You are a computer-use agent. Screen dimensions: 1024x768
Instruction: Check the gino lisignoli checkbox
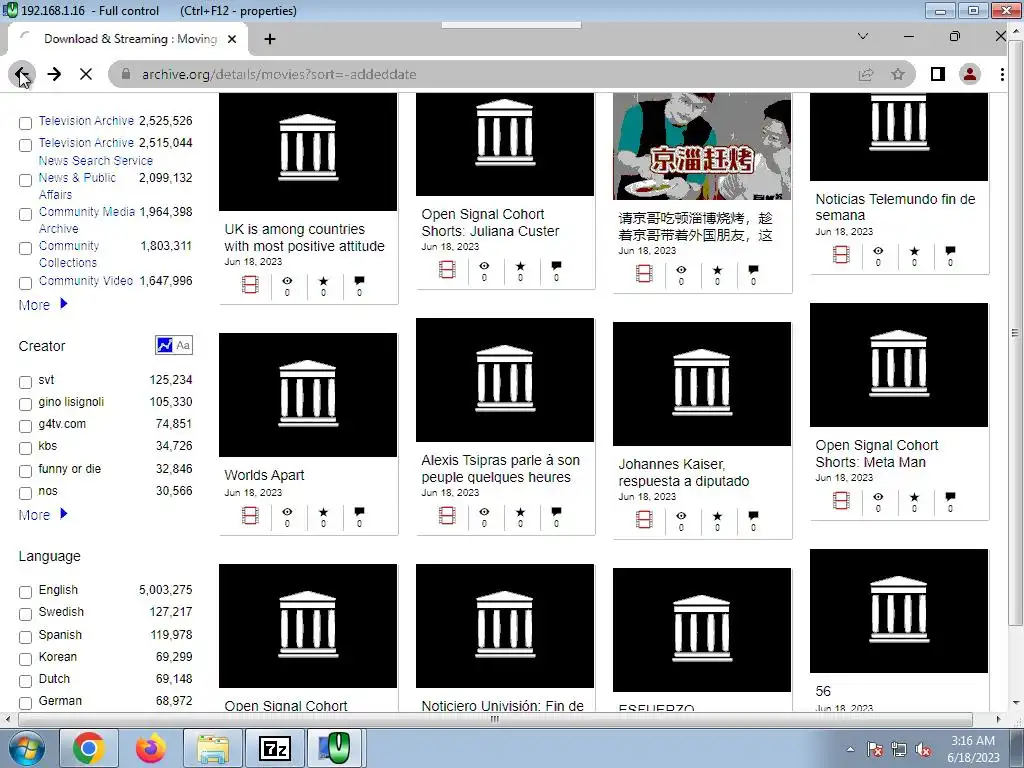click(25, 404)
